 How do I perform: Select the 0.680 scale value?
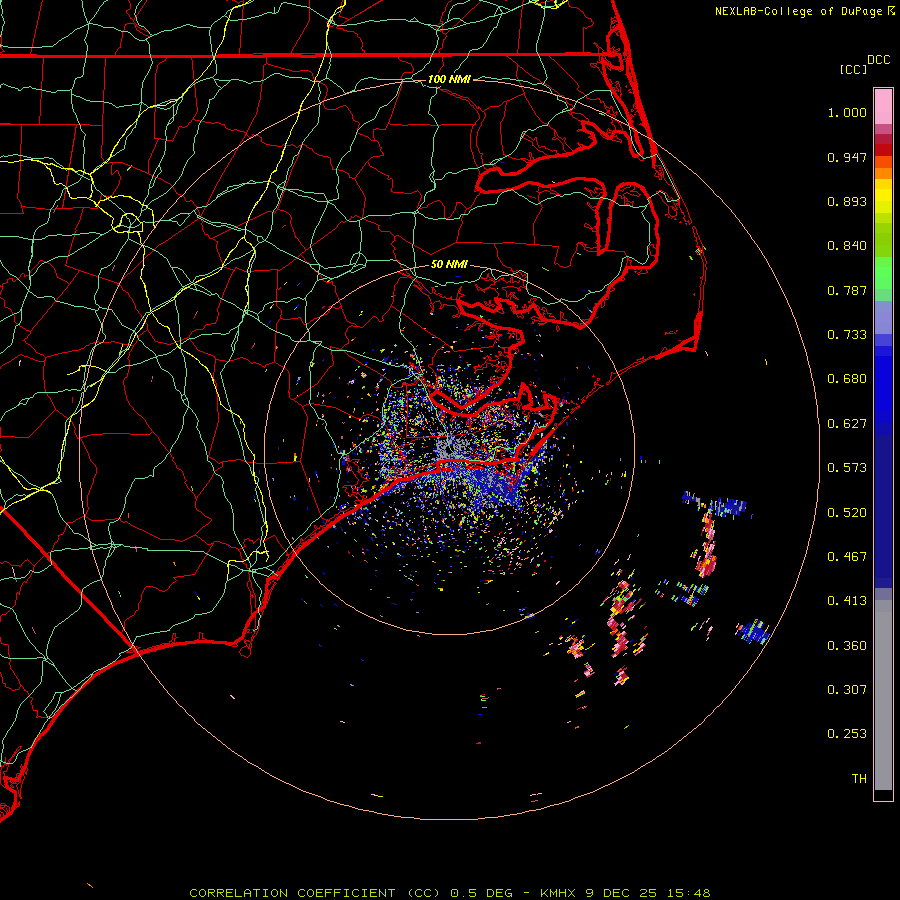(x=847, y=379)
